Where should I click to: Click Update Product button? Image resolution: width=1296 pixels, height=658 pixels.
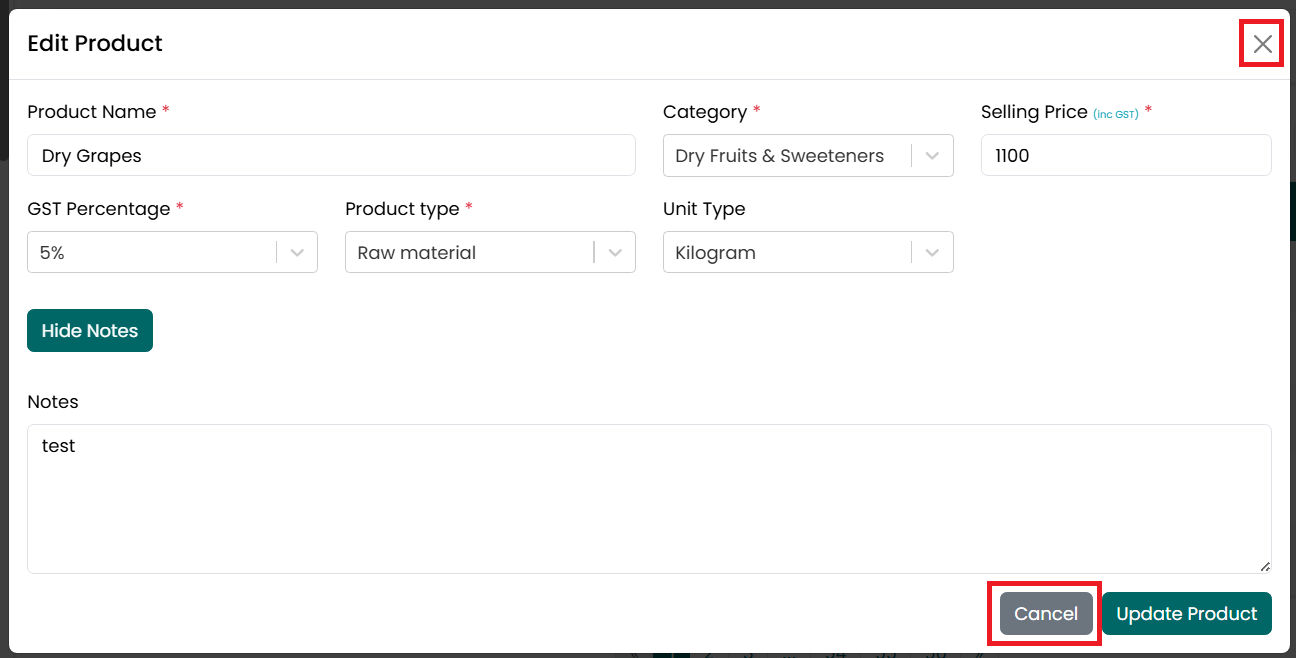(1187, 614)
